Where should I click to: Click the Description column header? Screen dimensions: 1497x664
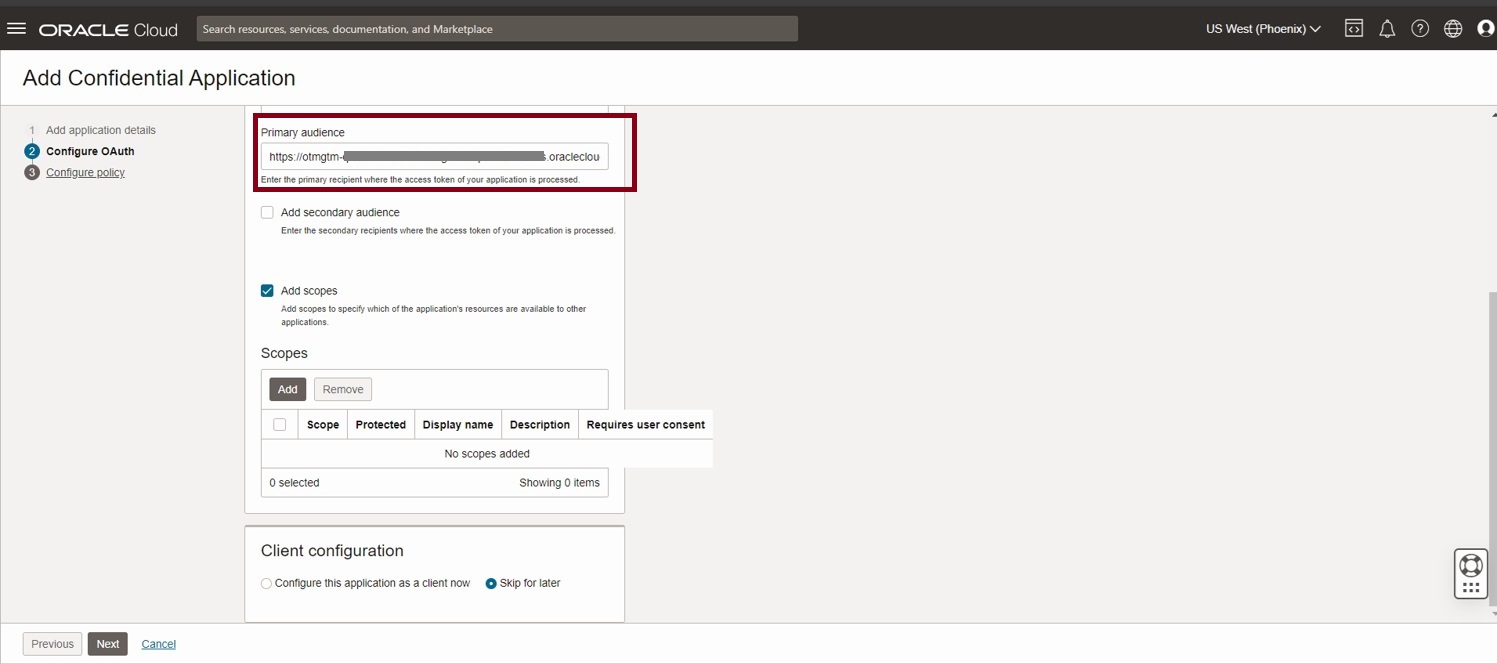540,425
